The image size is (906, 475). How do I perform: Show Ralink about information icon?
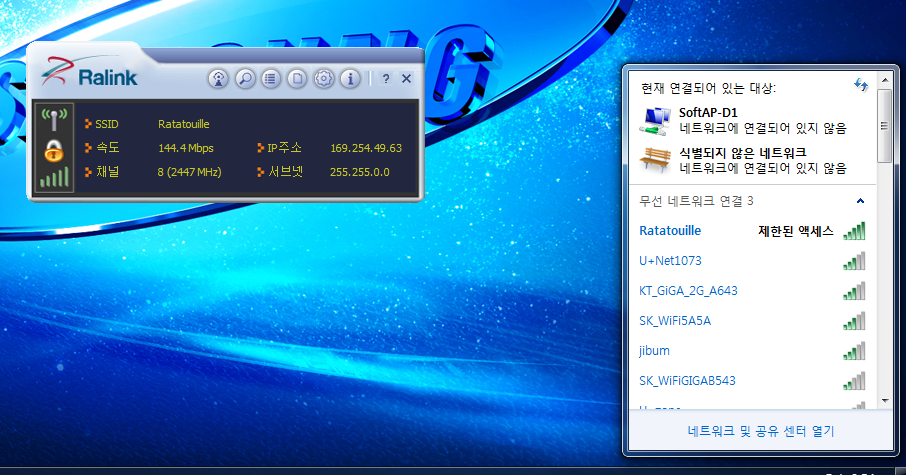(x=350, y=79)
